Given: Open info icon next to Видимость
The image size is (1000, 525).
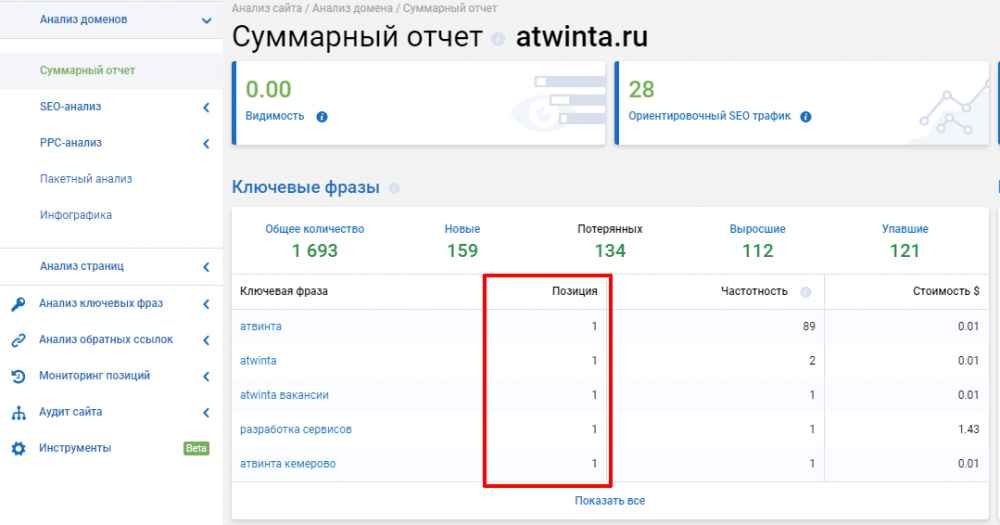Looking at the screenshot, I should (322, 117).
